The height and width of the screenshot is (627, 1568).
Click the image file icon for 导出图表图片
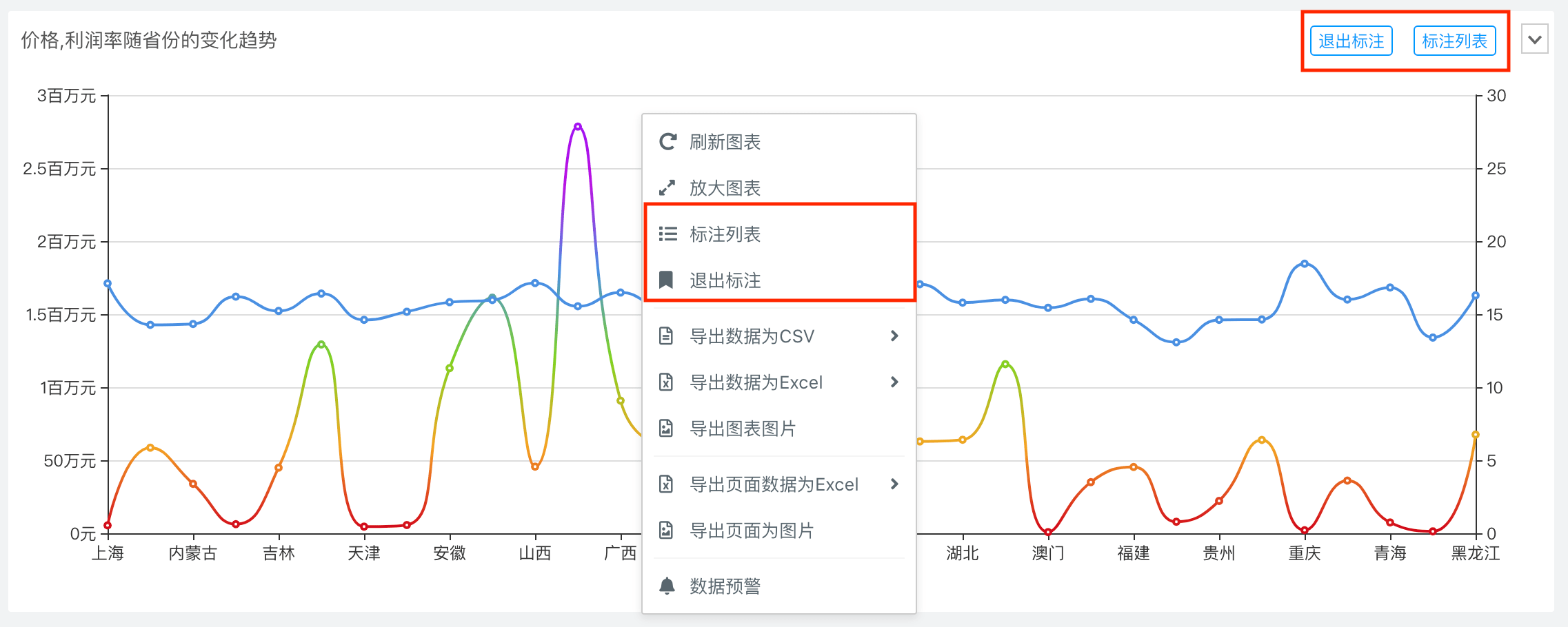(666, 429)
